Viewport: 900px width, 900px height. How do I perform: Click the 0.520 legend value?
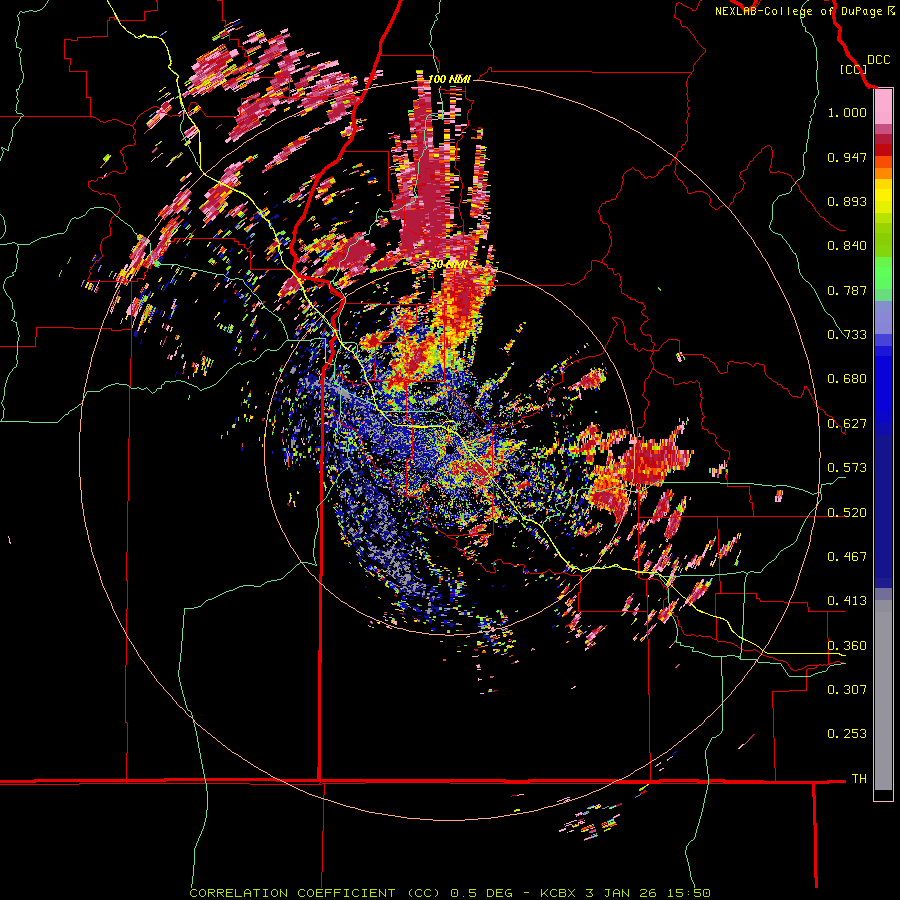847,513
